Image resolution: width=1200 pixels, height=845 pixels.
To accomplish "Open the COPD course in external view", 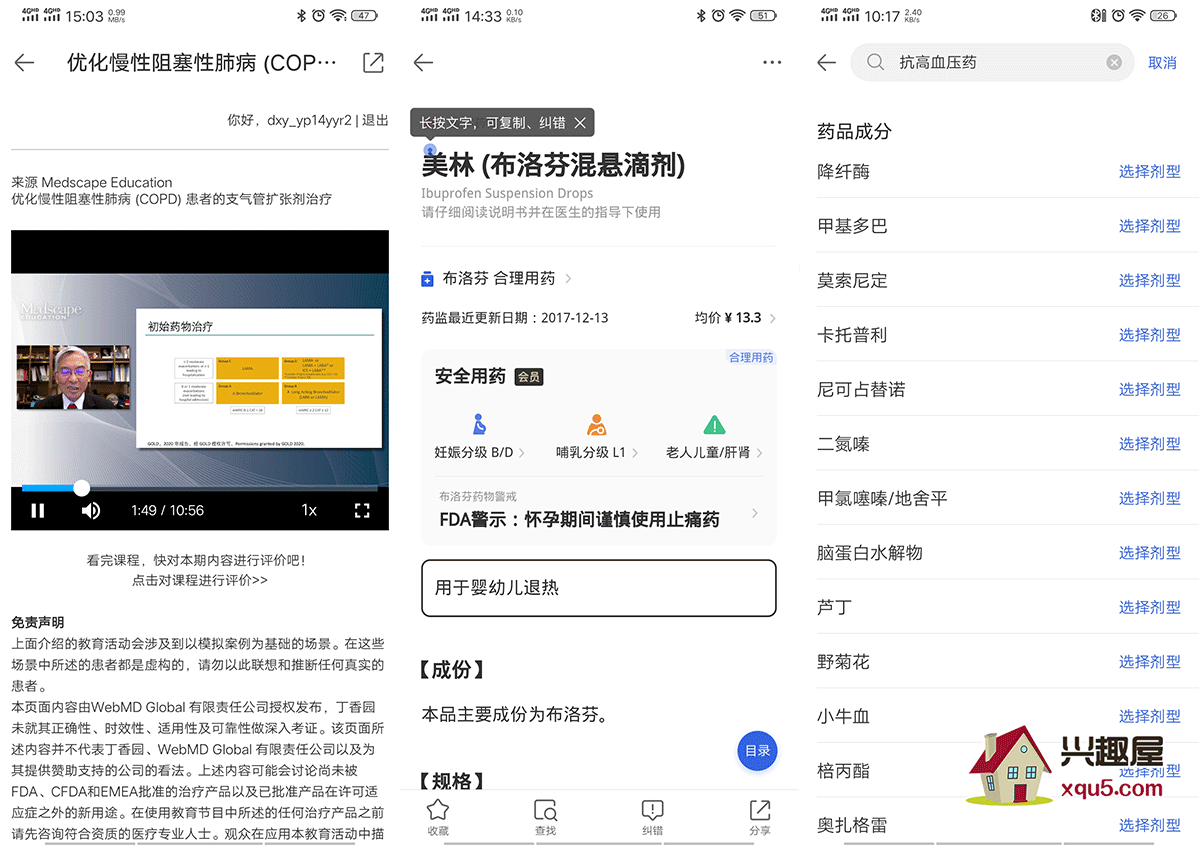I will (373, 63).
